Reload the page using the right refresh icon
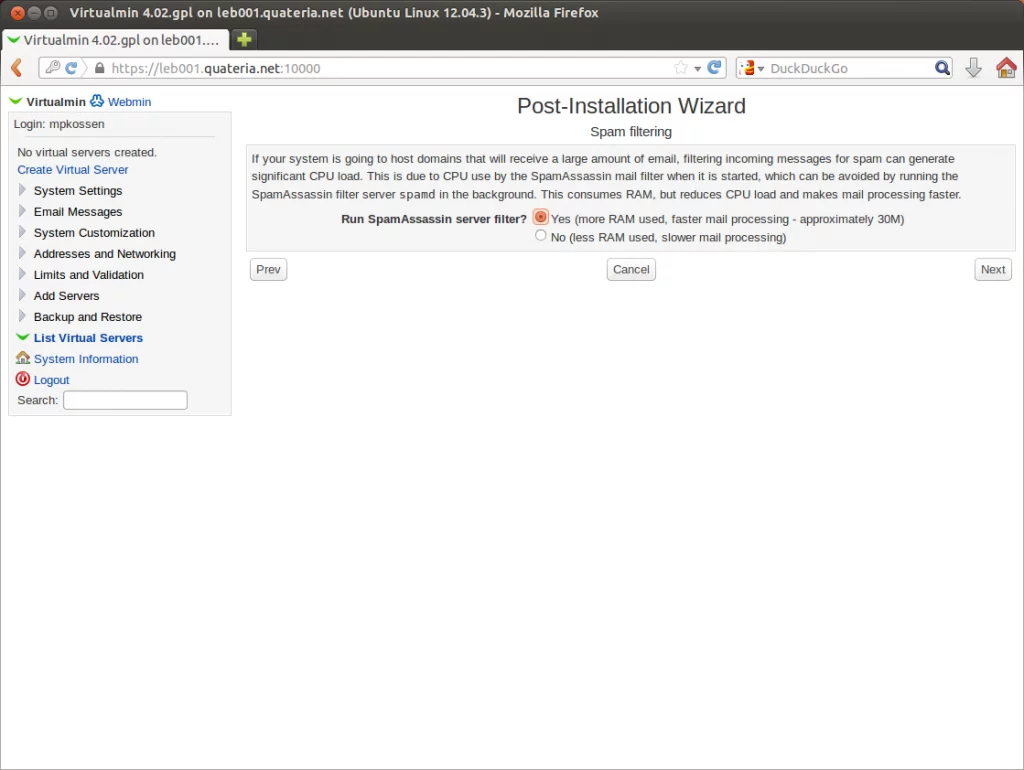 point(714,67)
